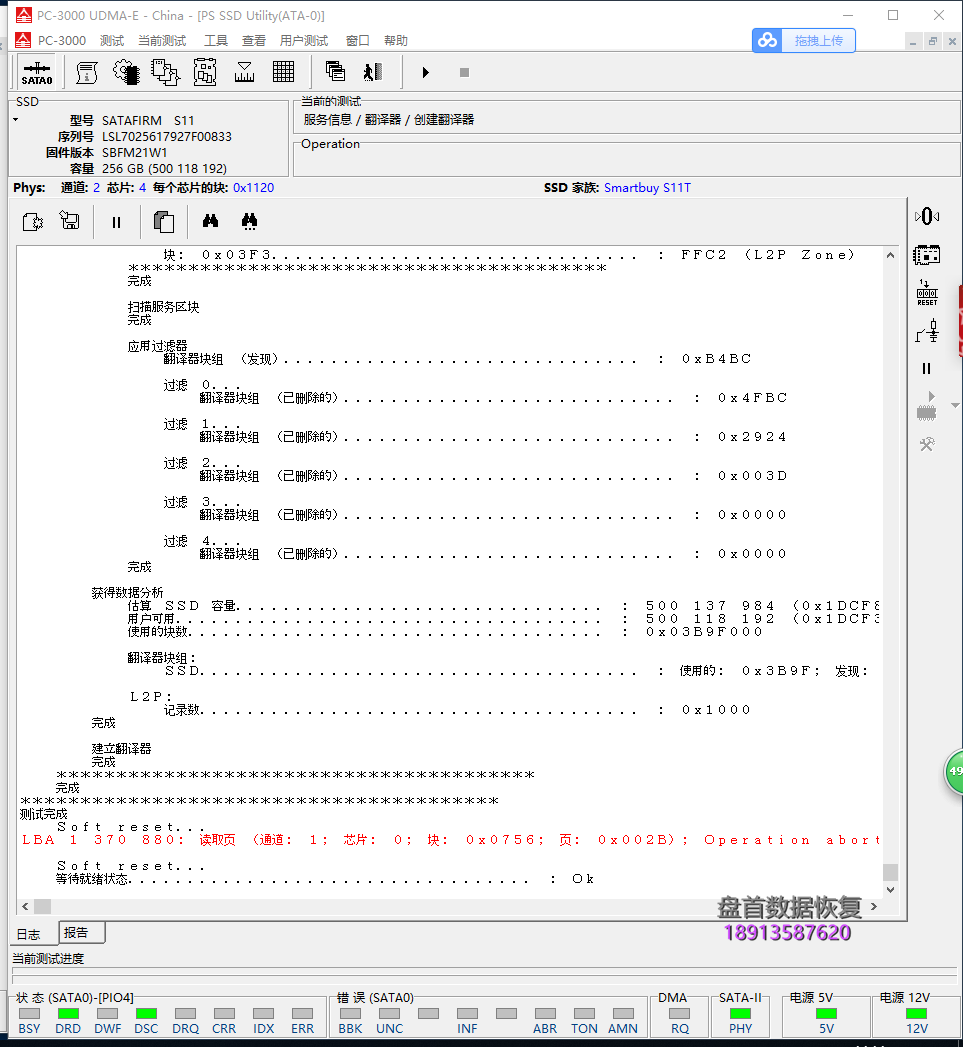Click the SATA0 port selector icon

pos(37,72)
